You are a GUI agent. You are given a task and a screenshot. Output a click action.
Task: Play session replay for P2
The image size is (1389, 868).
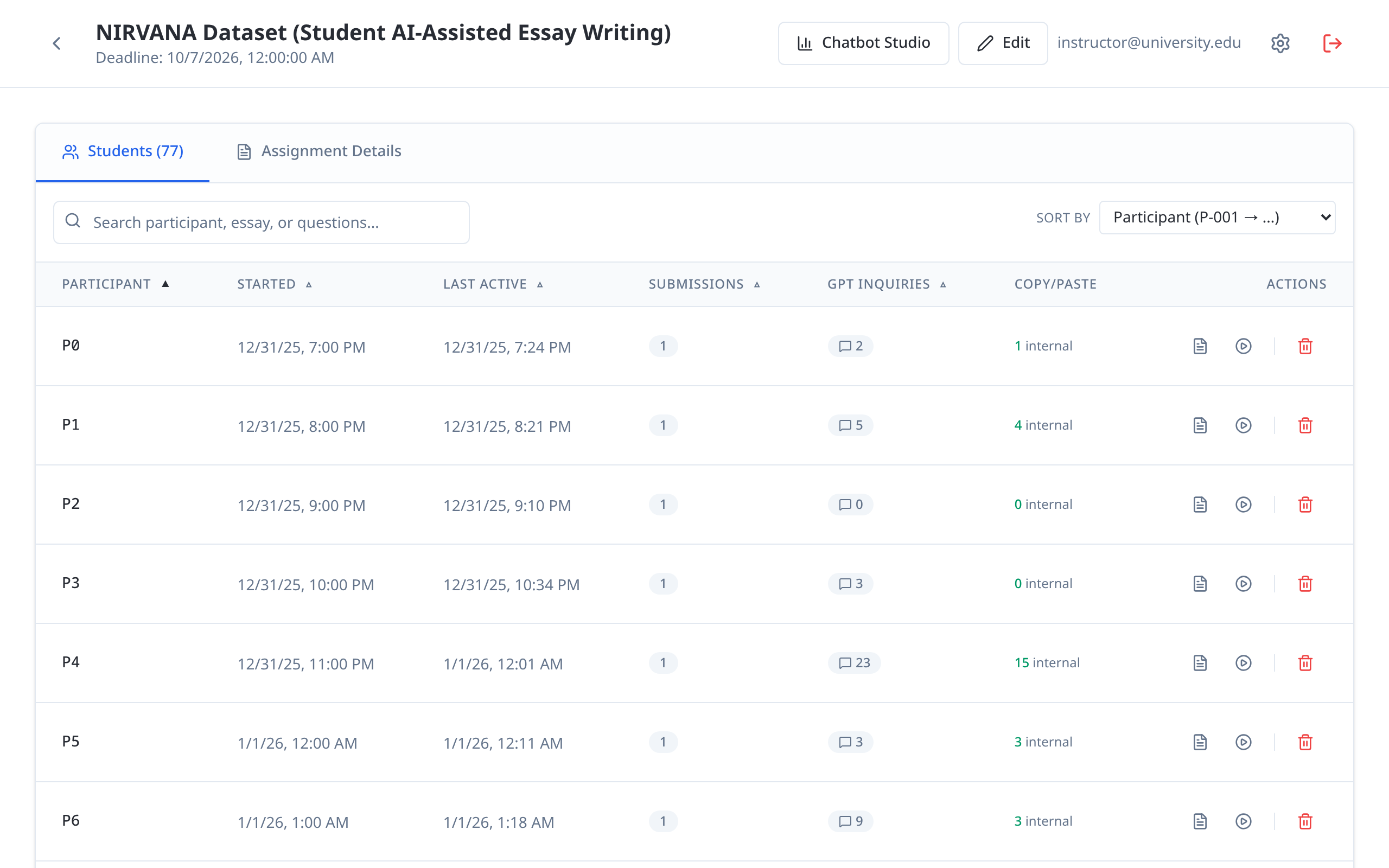coord(1243,505)
